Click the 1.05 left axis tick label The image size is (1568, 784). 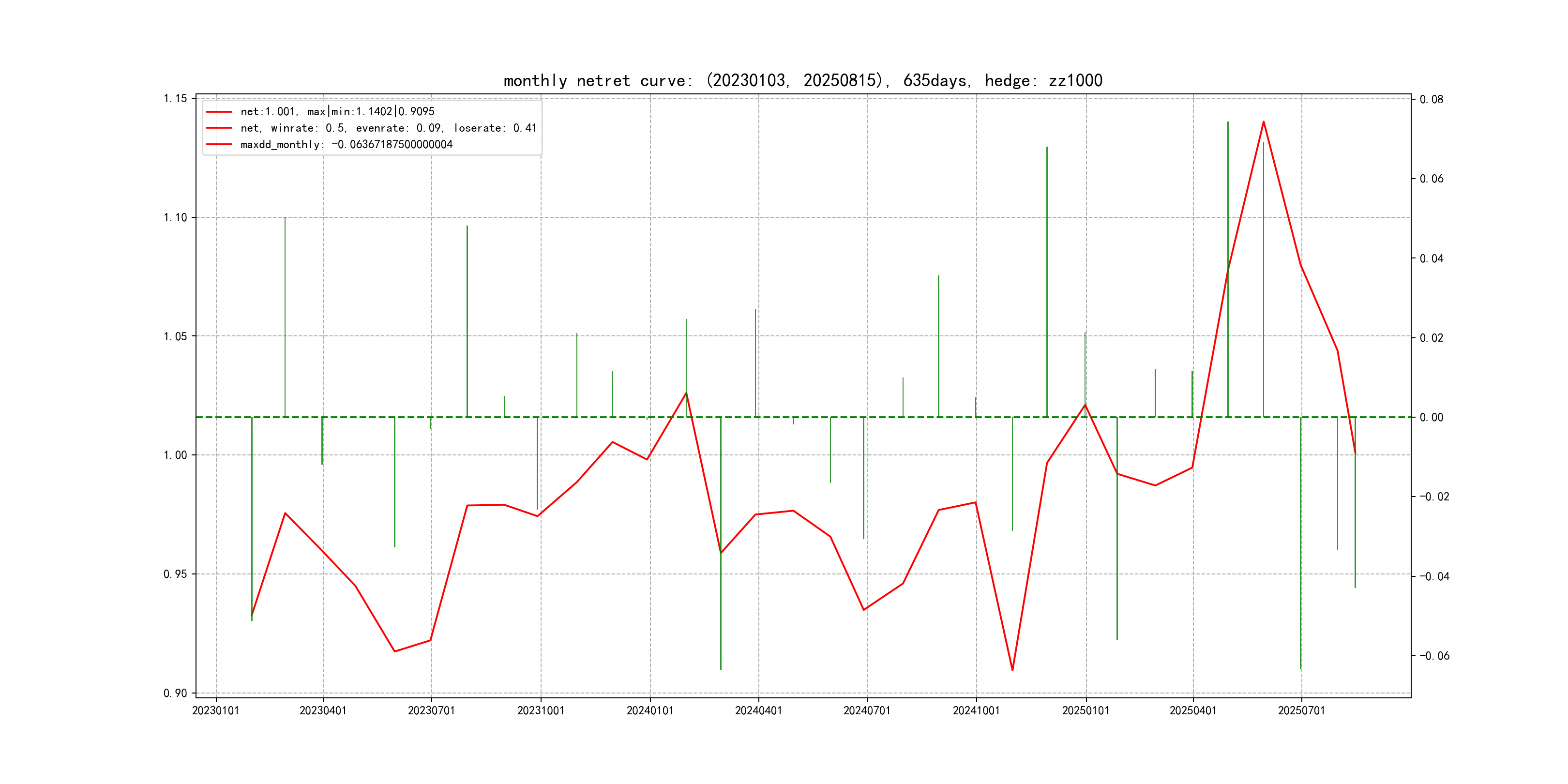tap(175, 336)
